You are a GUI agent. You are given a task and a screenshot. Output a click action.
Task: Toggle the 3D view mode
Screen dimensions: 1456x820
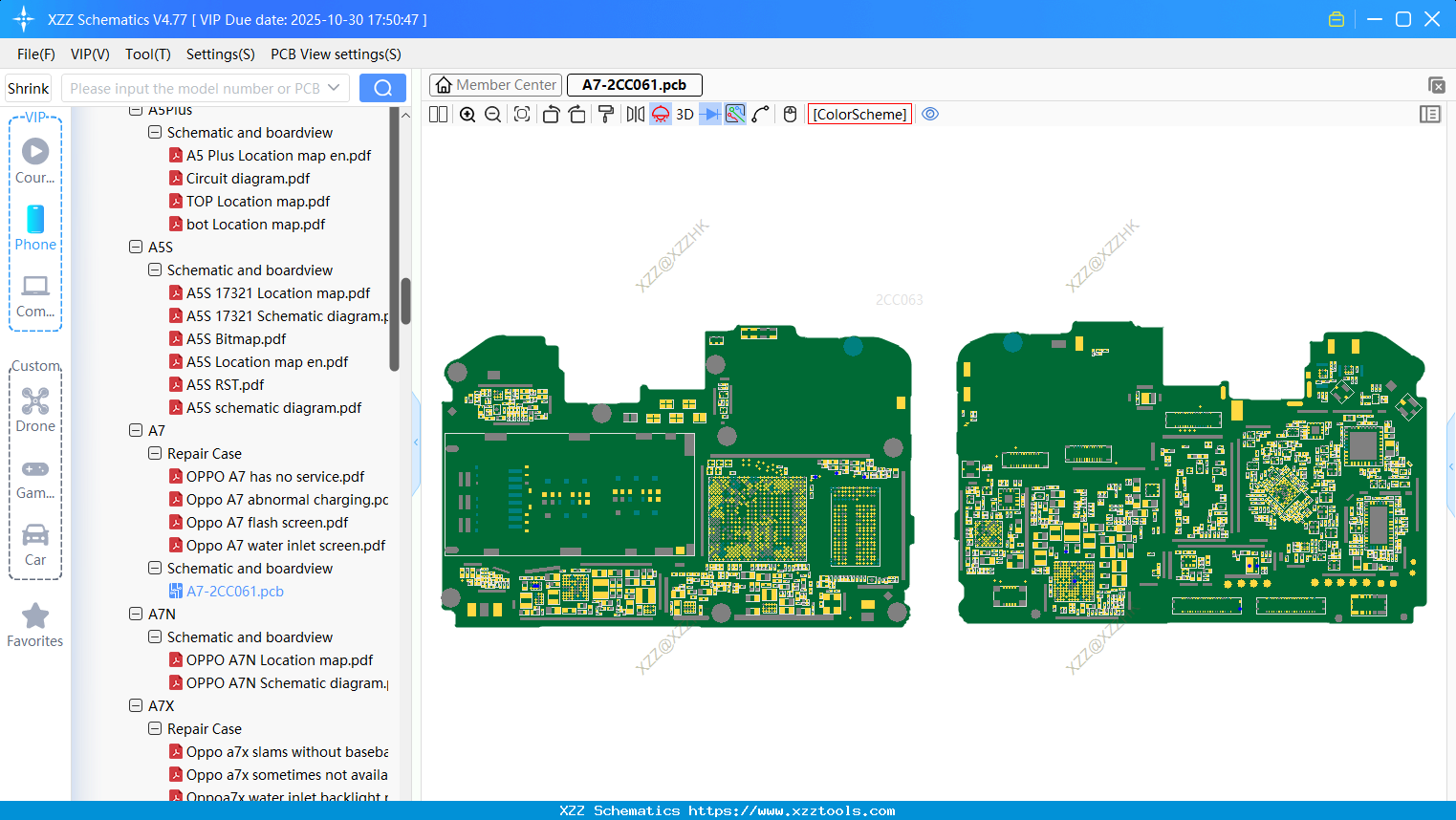click(x=685, y=115)
